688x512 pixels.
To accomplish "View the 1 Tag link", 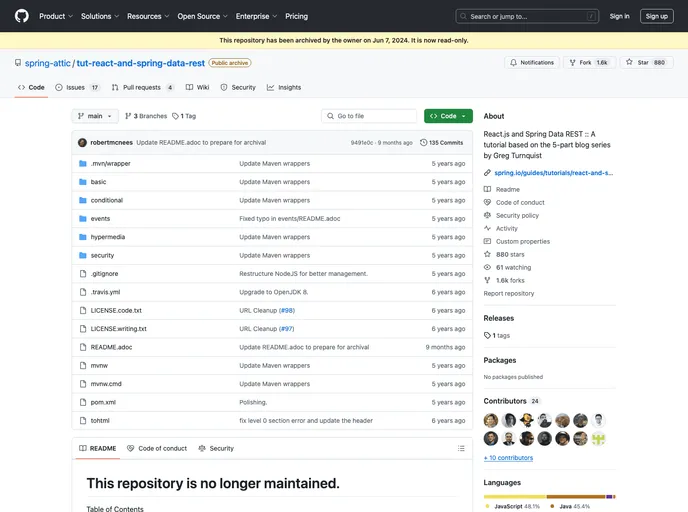I will point(184,116).
